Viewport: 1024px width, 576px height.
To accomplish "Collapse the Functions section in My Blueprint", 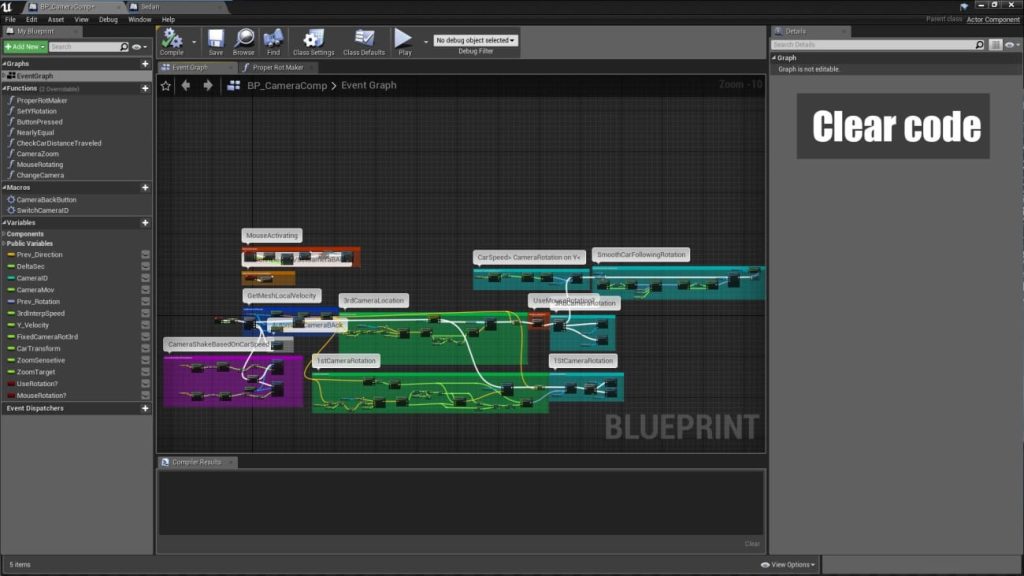I will [x=4, y=88].
